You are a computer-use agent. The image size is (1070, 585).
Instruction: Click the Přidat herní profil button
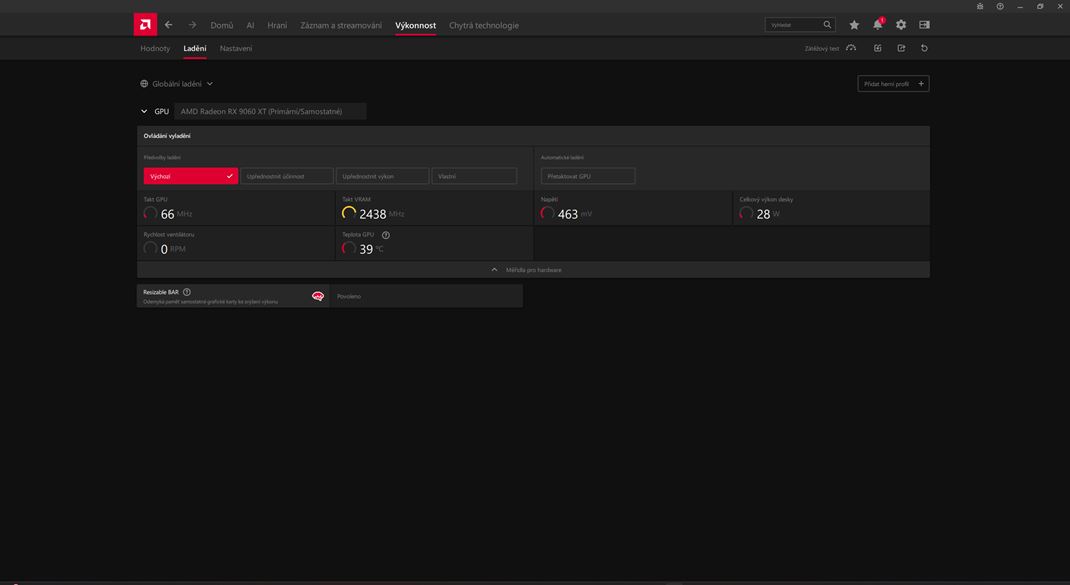point(893,84)
